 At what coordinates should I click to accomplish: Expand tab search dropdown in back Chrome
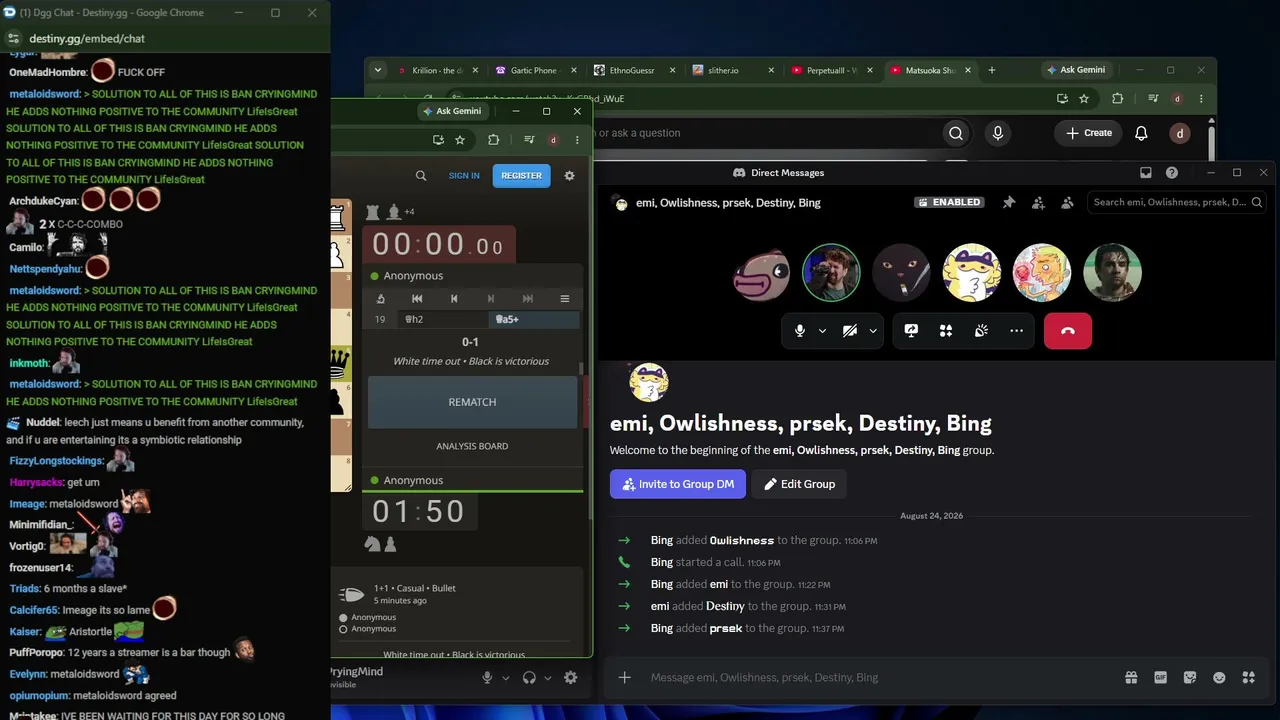pos(377,70)
